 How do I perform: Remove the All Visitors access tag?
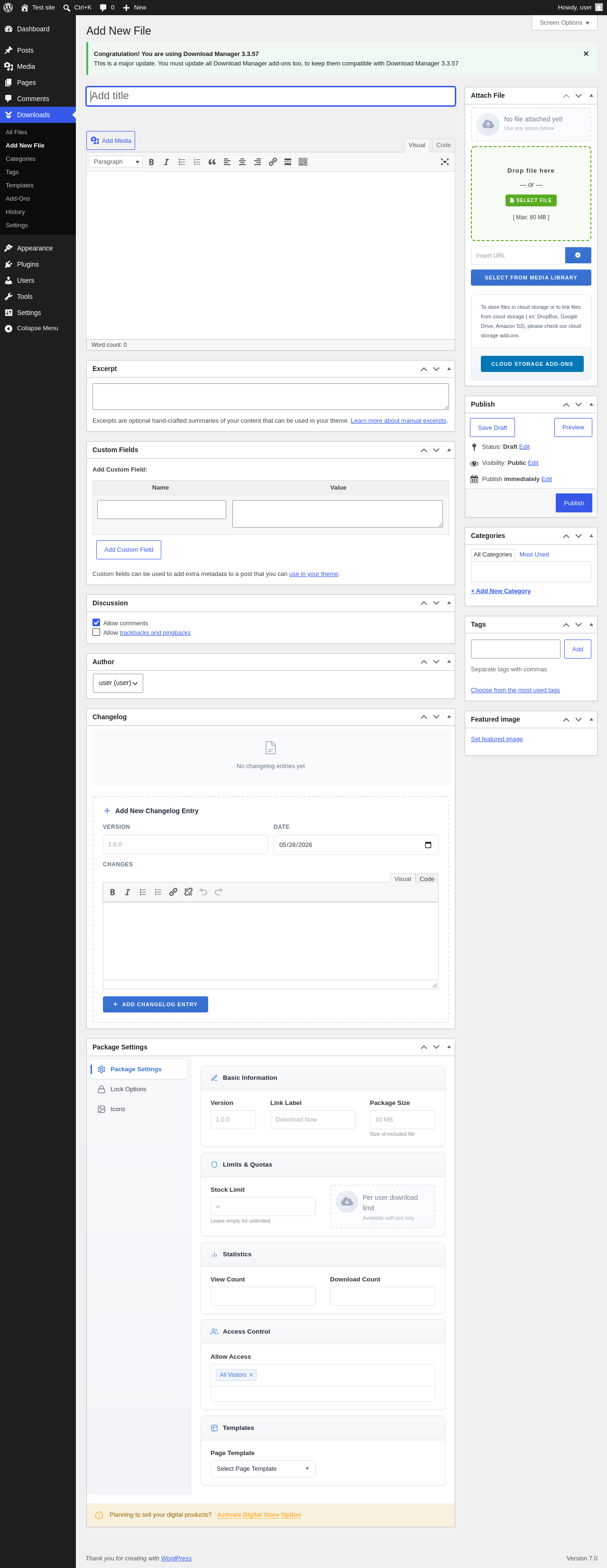[251, 1375]
